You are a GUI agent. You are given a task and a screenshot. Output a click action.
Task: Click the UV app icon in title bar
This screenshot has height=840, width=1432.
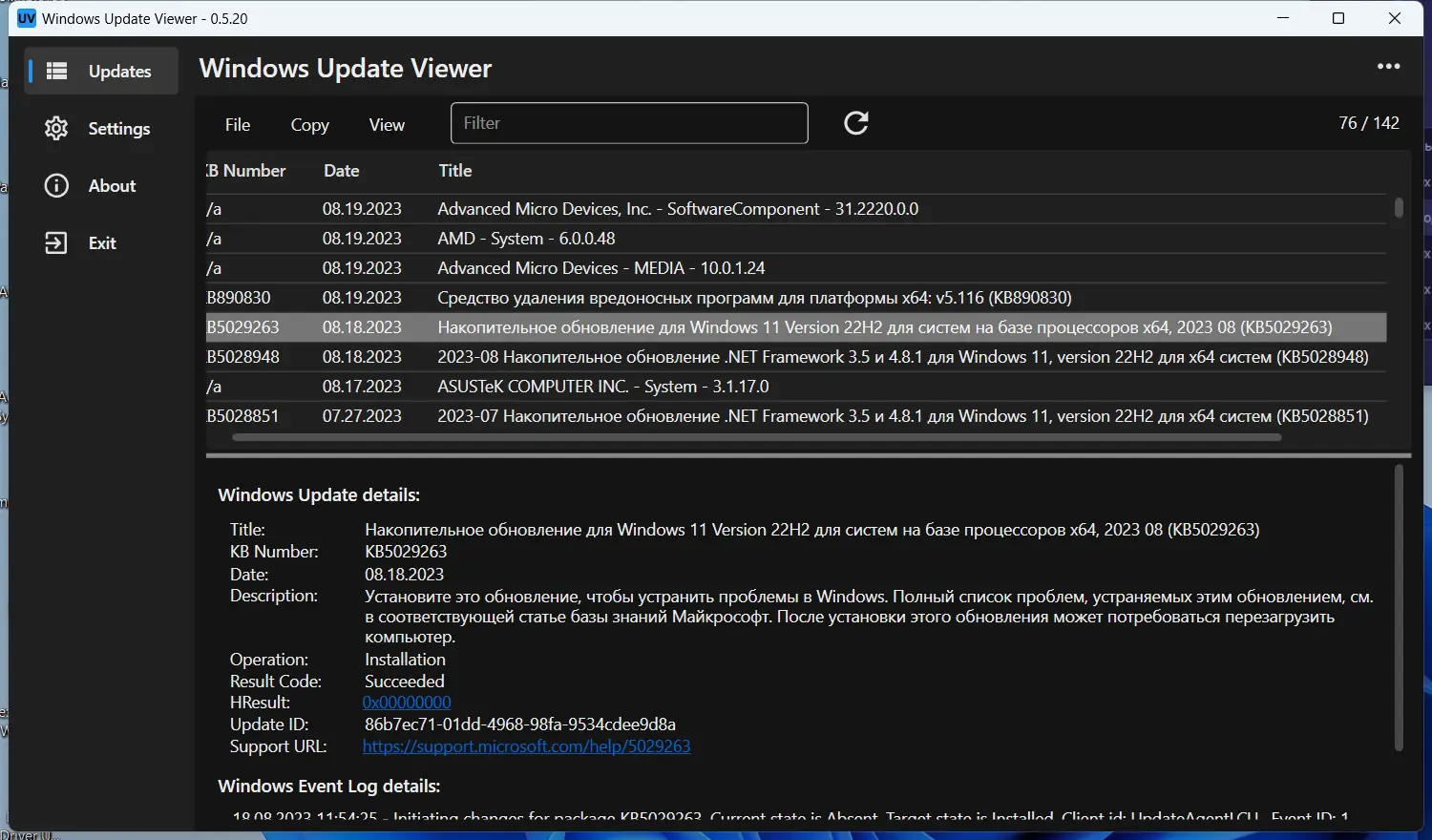click(x=27, y=18)
